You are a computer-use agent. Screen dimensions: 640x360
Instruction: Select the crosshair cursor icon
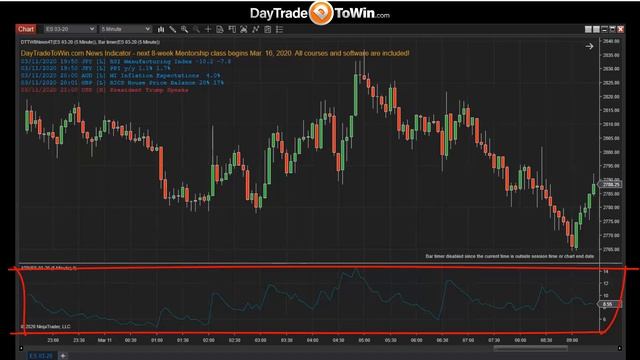pyautogui.click(x=208, y=29)
